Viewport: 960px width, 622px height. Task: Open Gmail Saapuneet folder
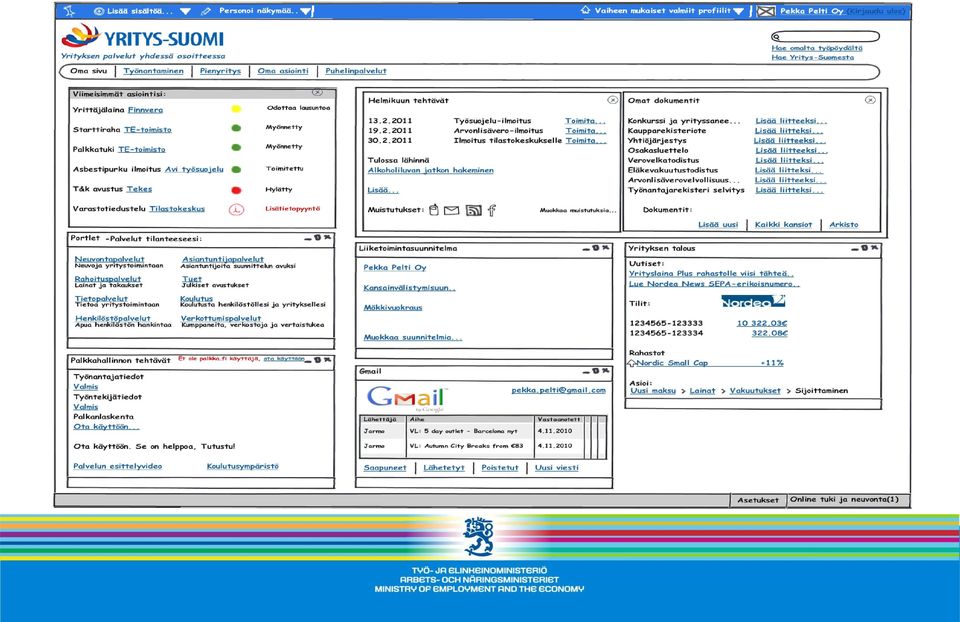(385, 468)
